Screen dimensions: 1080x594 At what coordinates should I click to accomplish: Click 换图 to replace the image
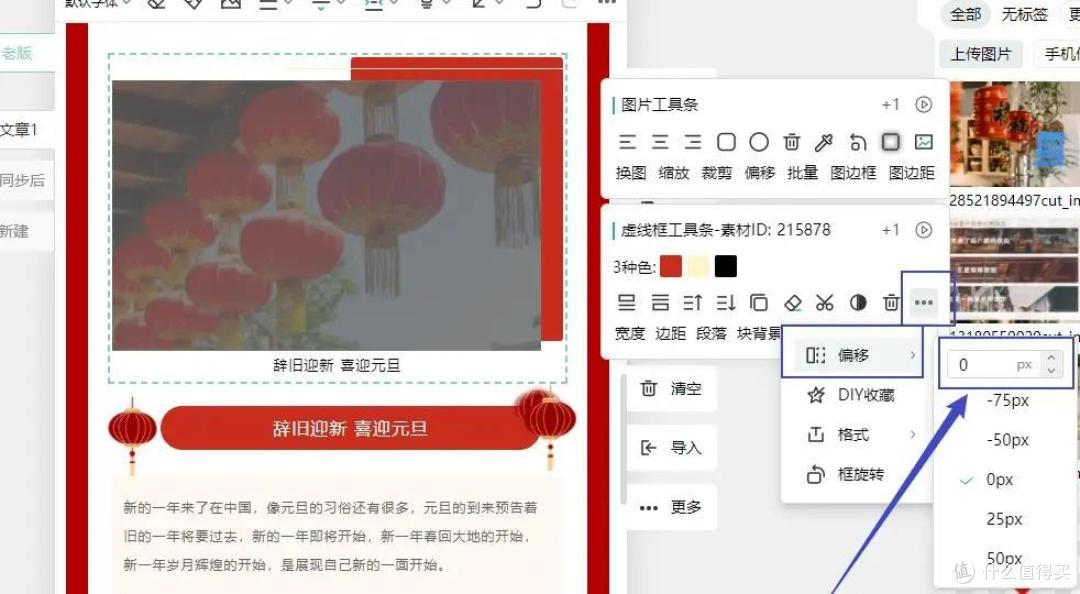631,173
